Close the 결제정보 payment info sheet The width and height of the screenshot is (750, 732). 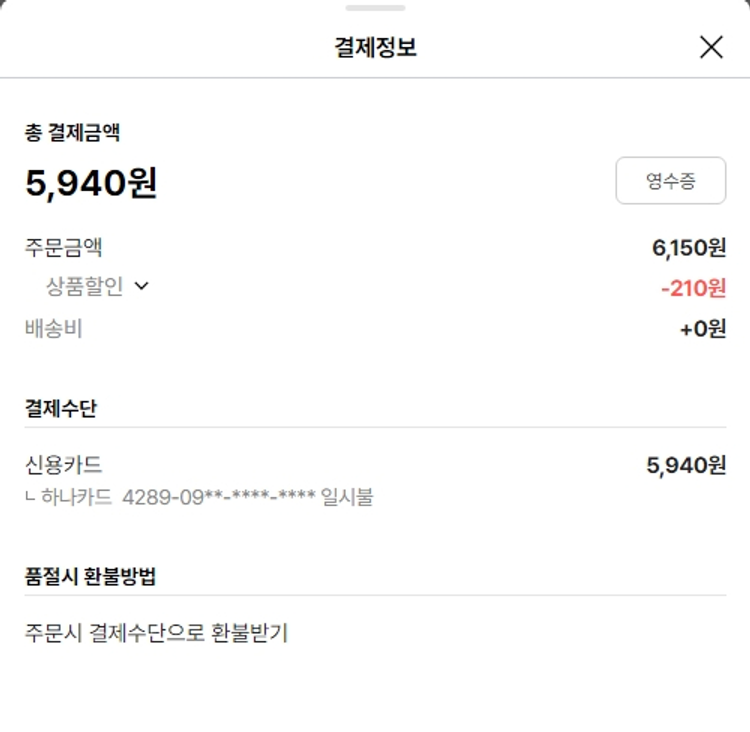click(x=711, y=47)
